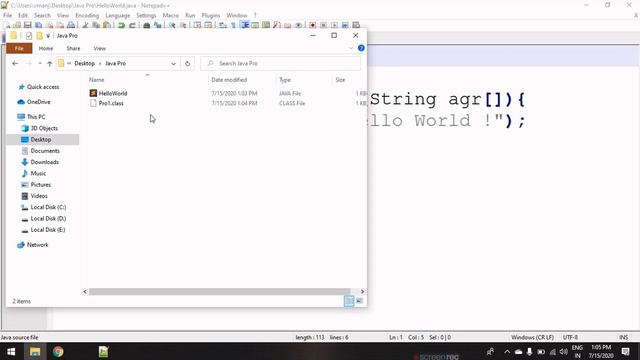The width and height of the screenshot is (640, 360).
Task: Sort by Date modified column header
Action: pyautogui.click(x=229, y=80)
